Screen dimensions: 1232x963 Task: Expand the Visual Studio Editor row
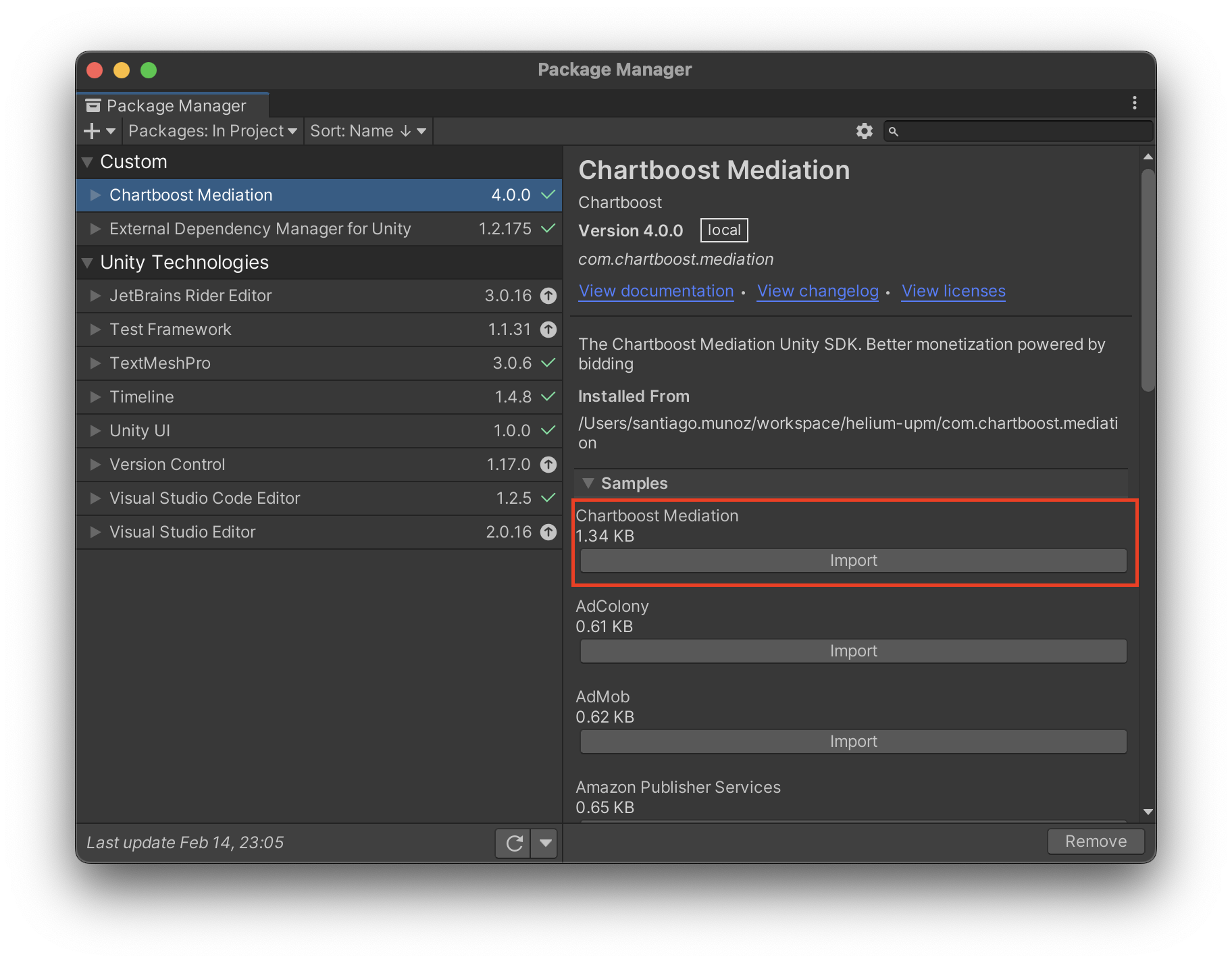click(95, 532)
